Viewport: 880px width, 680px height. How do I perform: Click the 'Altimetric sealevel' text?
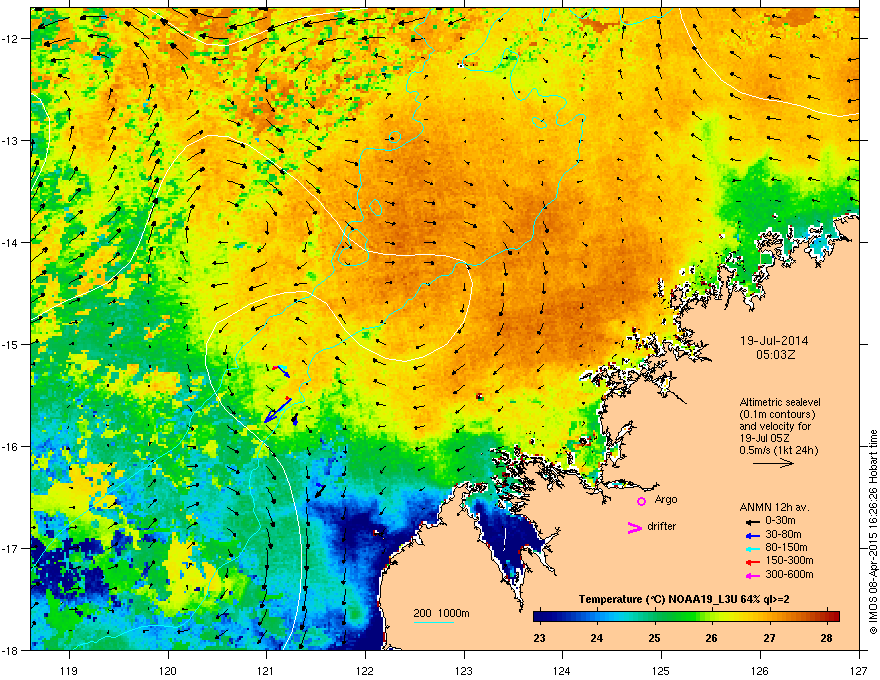pos(780,402)
